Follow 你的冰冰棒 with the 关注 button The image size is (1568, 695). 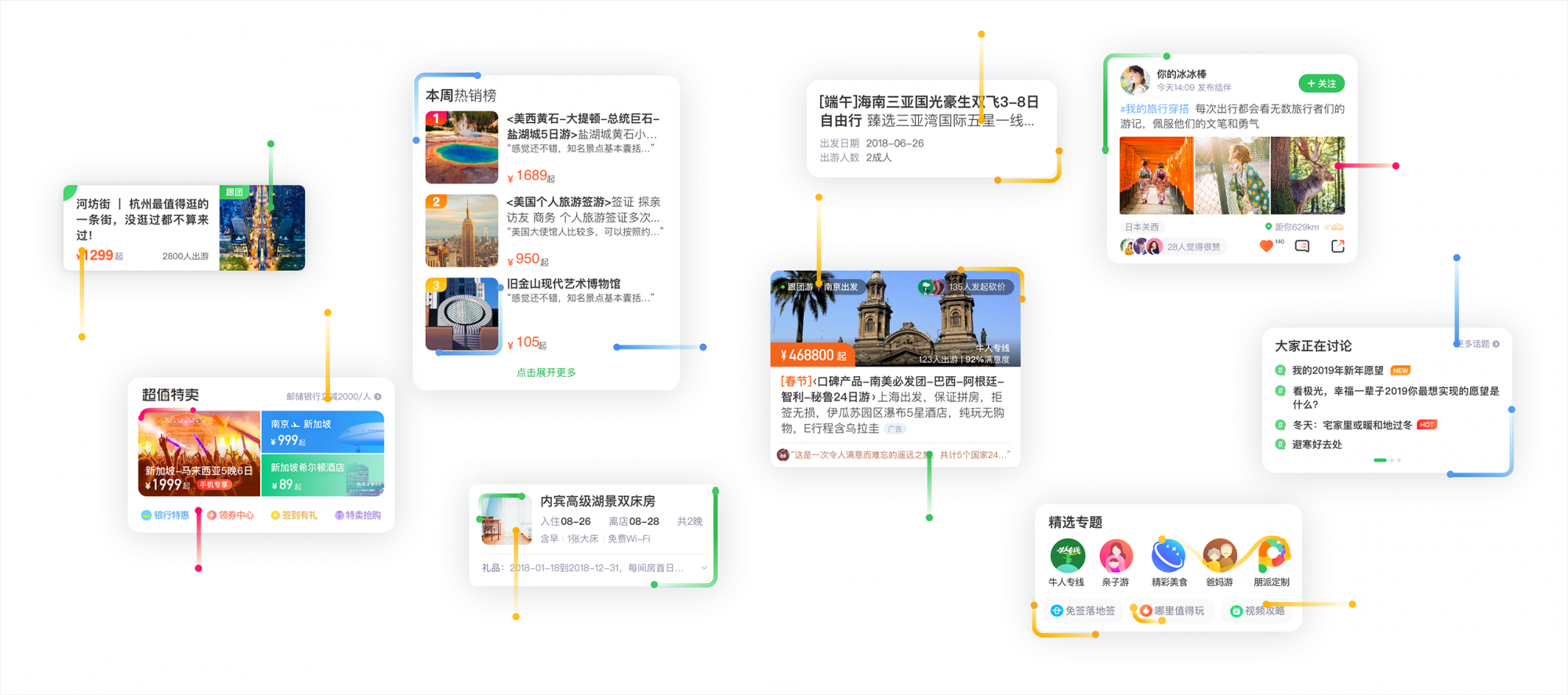click(x=1321, y=84)
